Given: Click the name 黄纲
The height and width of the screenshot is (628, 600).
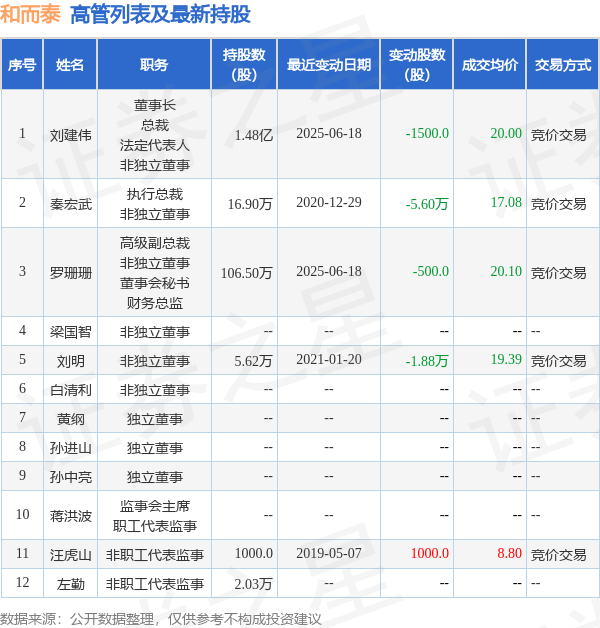Looking at the screenshot, I should tap(70, 419).
